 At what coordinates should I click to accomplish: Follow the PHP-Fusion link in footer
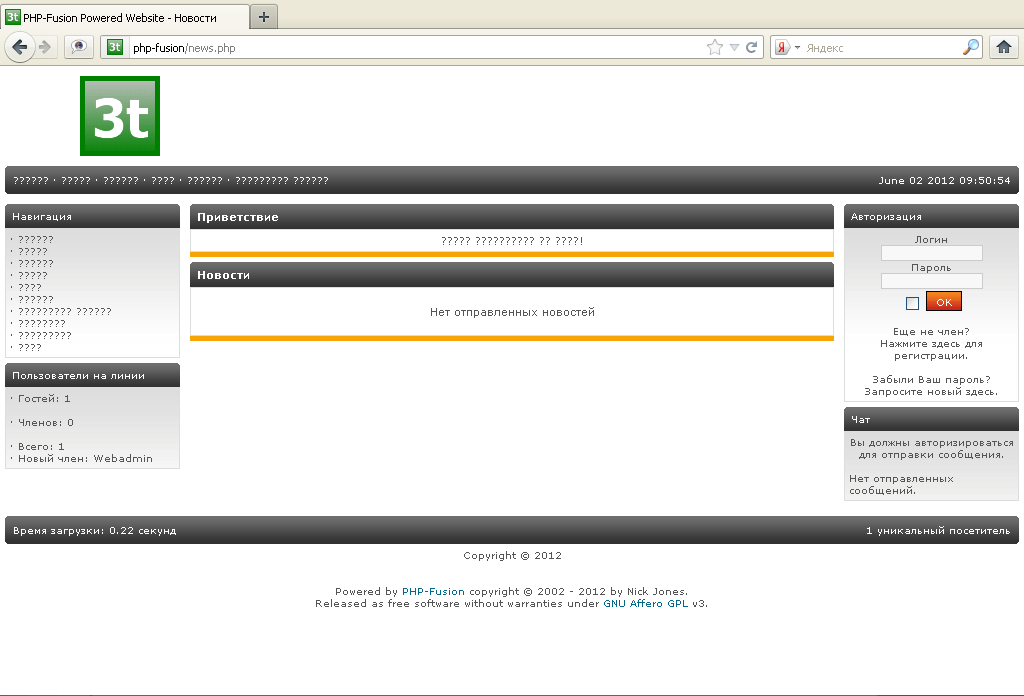click(433, 591)
